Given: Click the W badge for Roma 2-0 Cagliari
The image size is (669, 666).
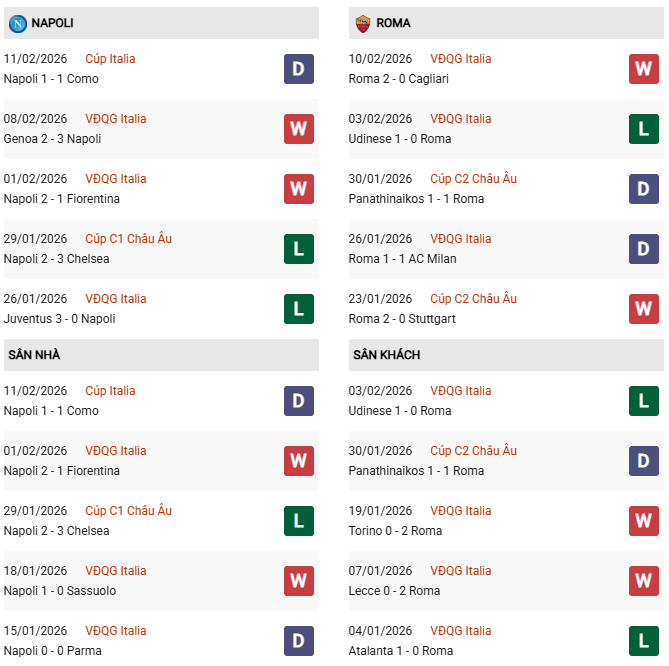Looking at the screenshot, I should [643, 69].
